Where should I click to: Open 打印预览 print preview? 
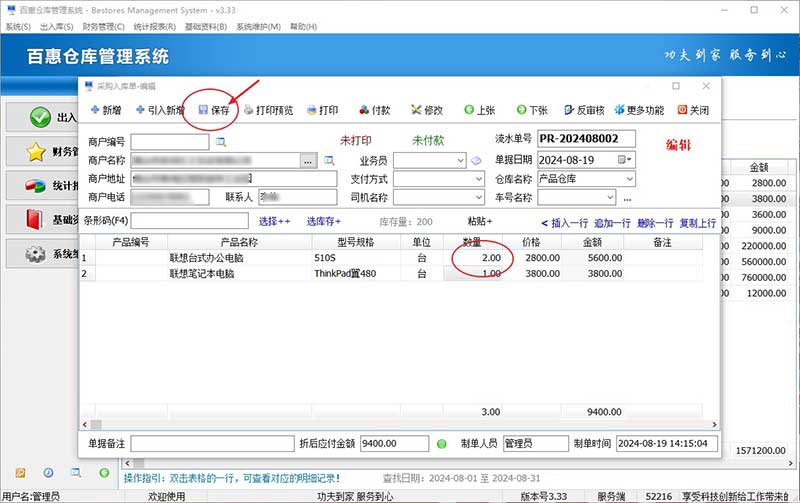268,110
